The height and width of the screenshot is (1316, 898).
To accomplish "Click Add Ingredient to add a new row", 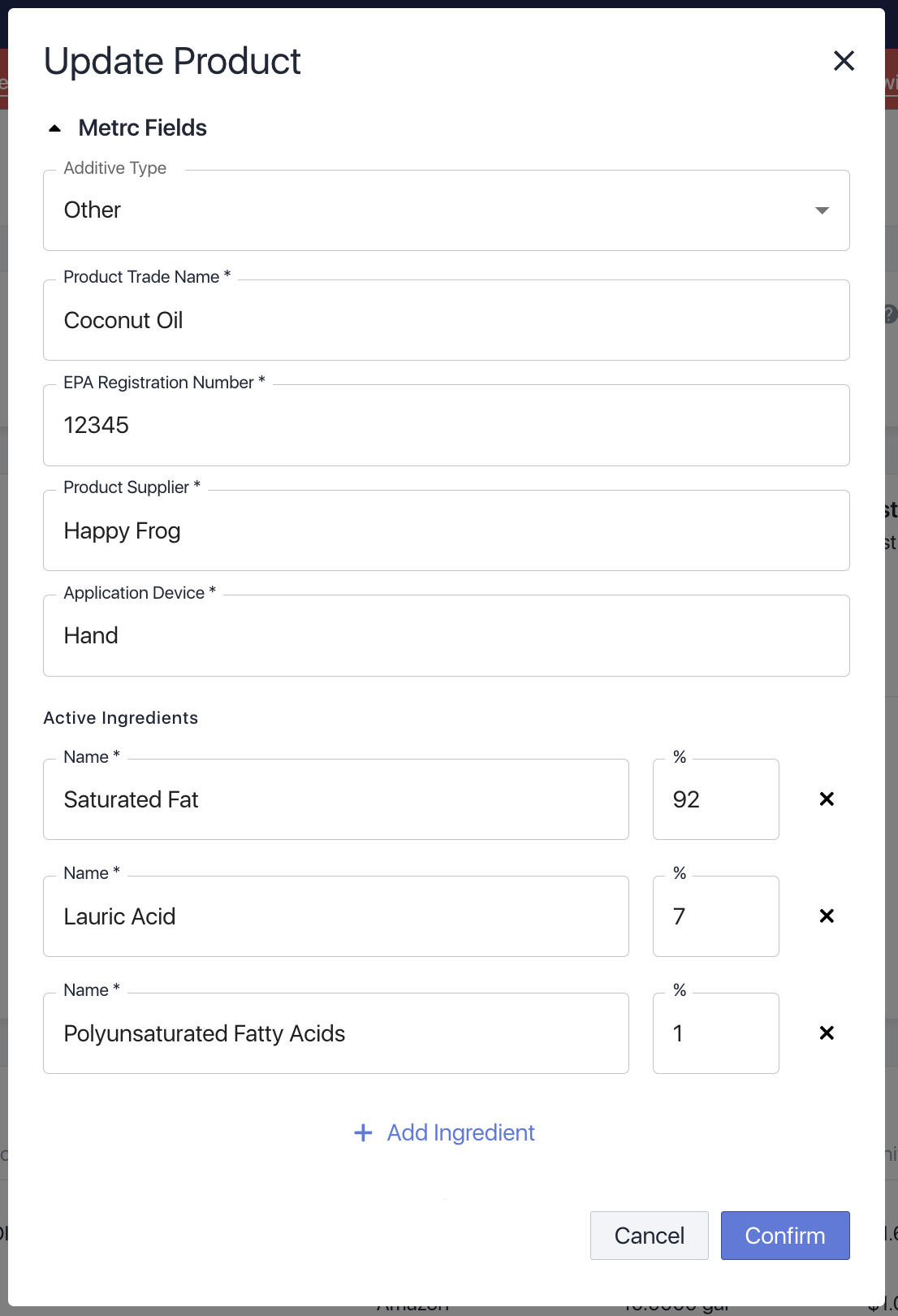I will 460,1132.
